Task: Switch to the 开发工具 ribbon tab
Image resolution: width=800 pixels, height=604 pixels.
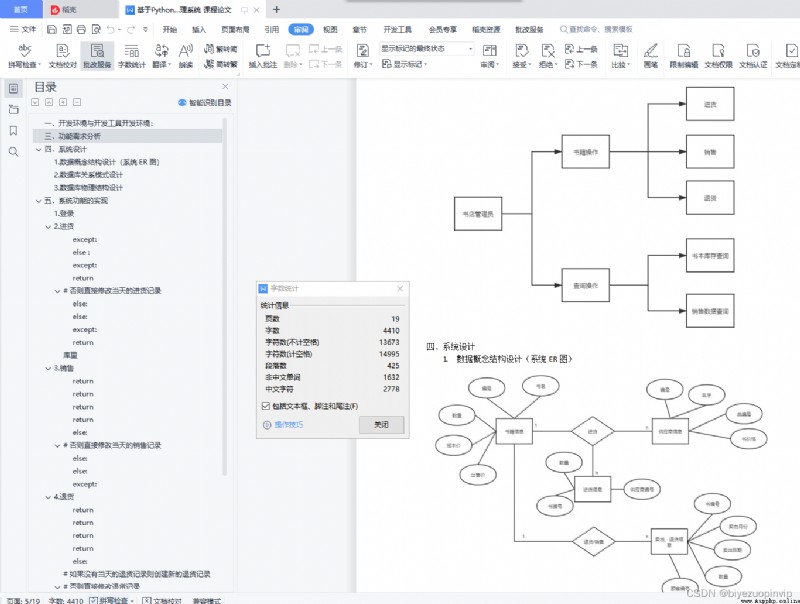Action: (x=397, y=30)
